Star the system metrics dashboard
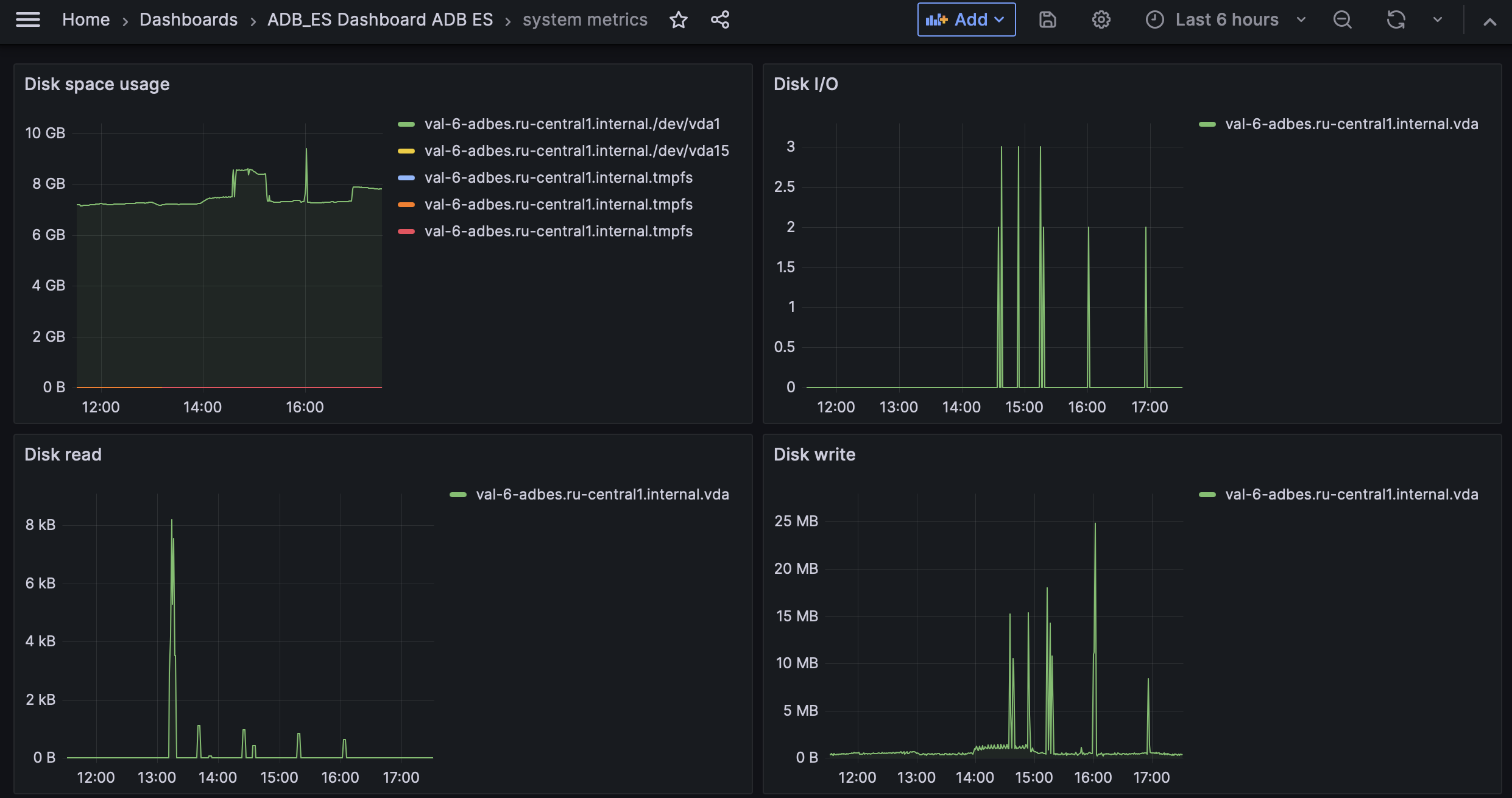This screenshot has height=798, width=1512. (x=678, y=19)
